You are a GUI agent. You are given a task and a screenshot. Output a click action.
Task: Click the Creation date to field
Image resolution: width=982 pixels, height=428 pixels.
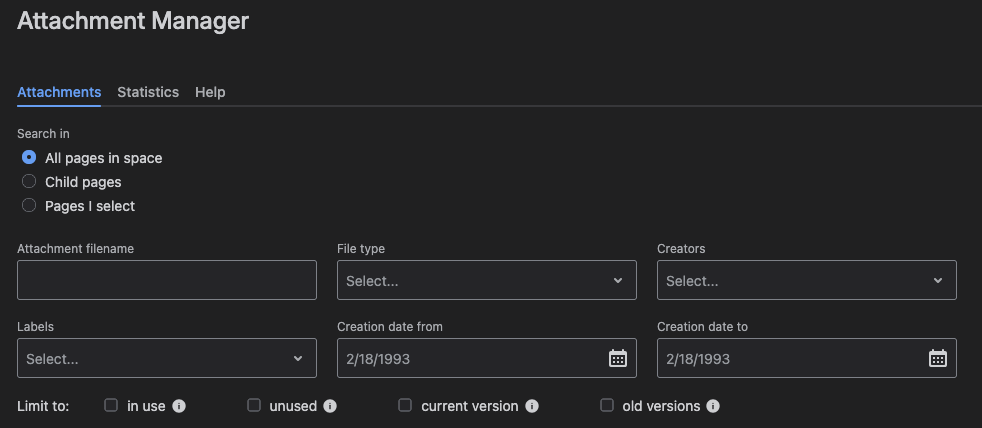pyautogui.click(x=807, y=358)
